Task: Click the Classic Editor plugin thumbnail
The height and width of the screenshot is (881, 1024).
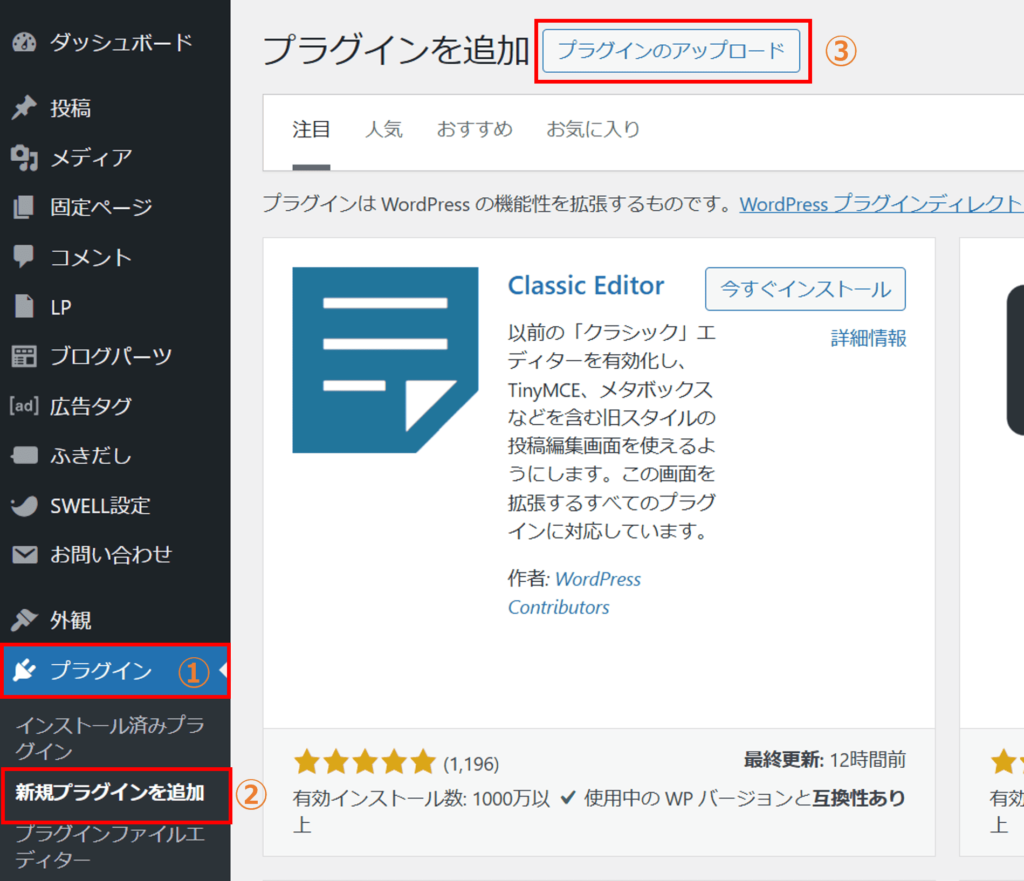Action: coord(385,360)
